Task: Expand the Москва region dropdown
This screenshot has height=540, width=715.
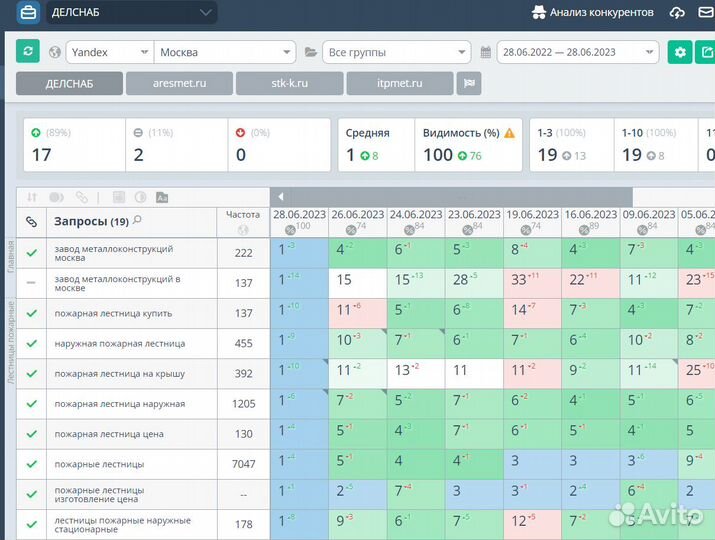Action: pyautogui.click(x=225, y=52)
